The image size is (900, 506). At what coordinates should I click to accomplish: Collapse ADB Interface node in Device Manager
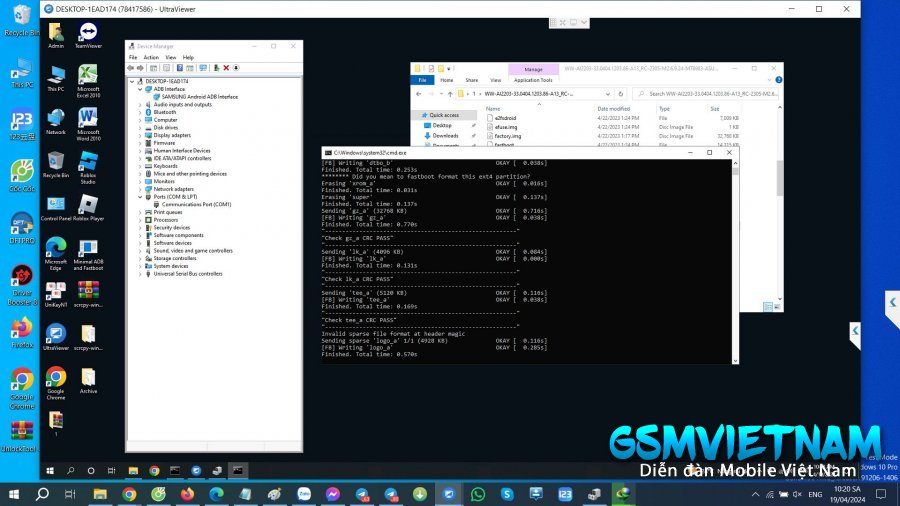140,89
